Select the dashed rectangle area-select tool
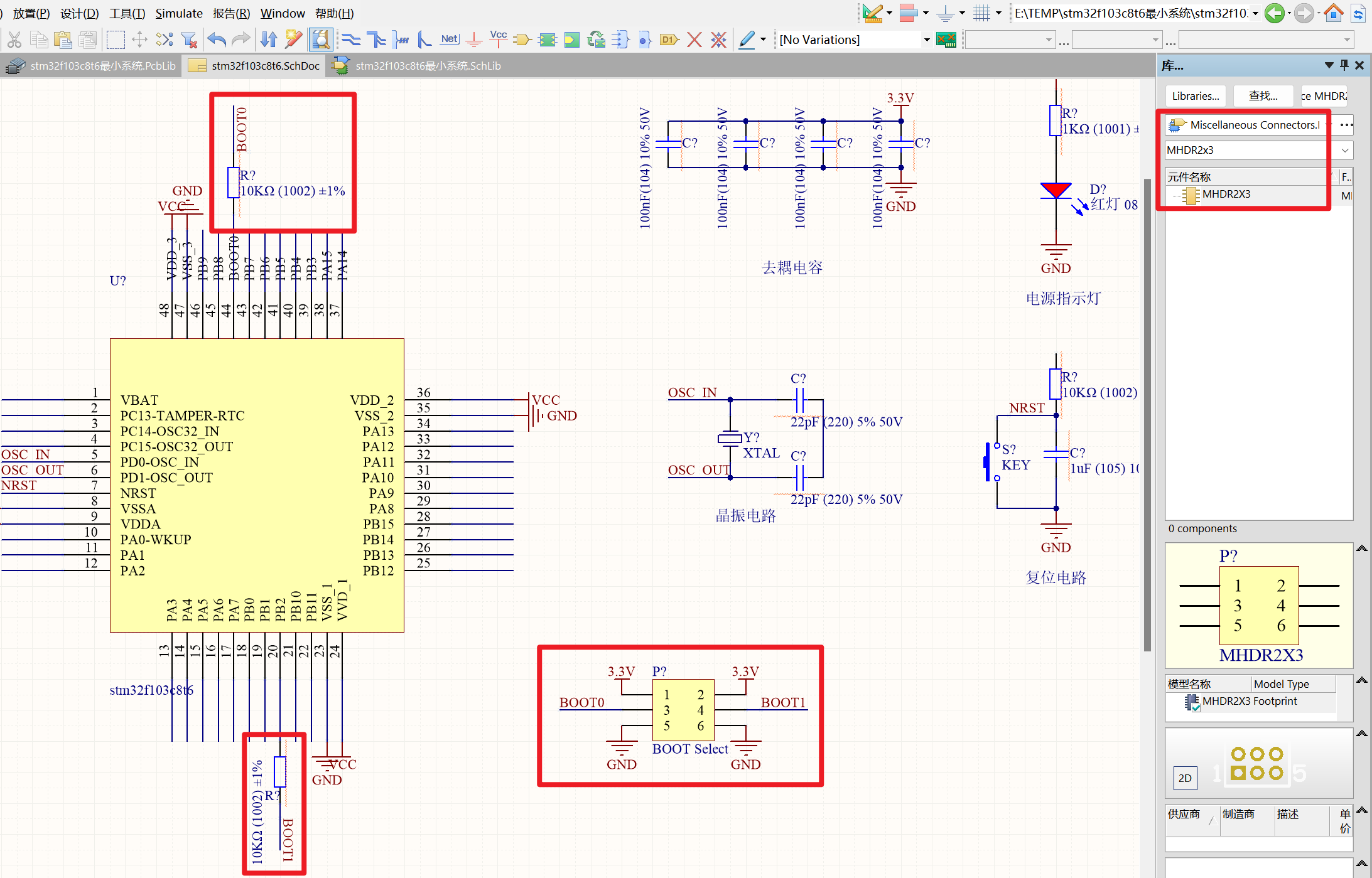 (116, 40)
